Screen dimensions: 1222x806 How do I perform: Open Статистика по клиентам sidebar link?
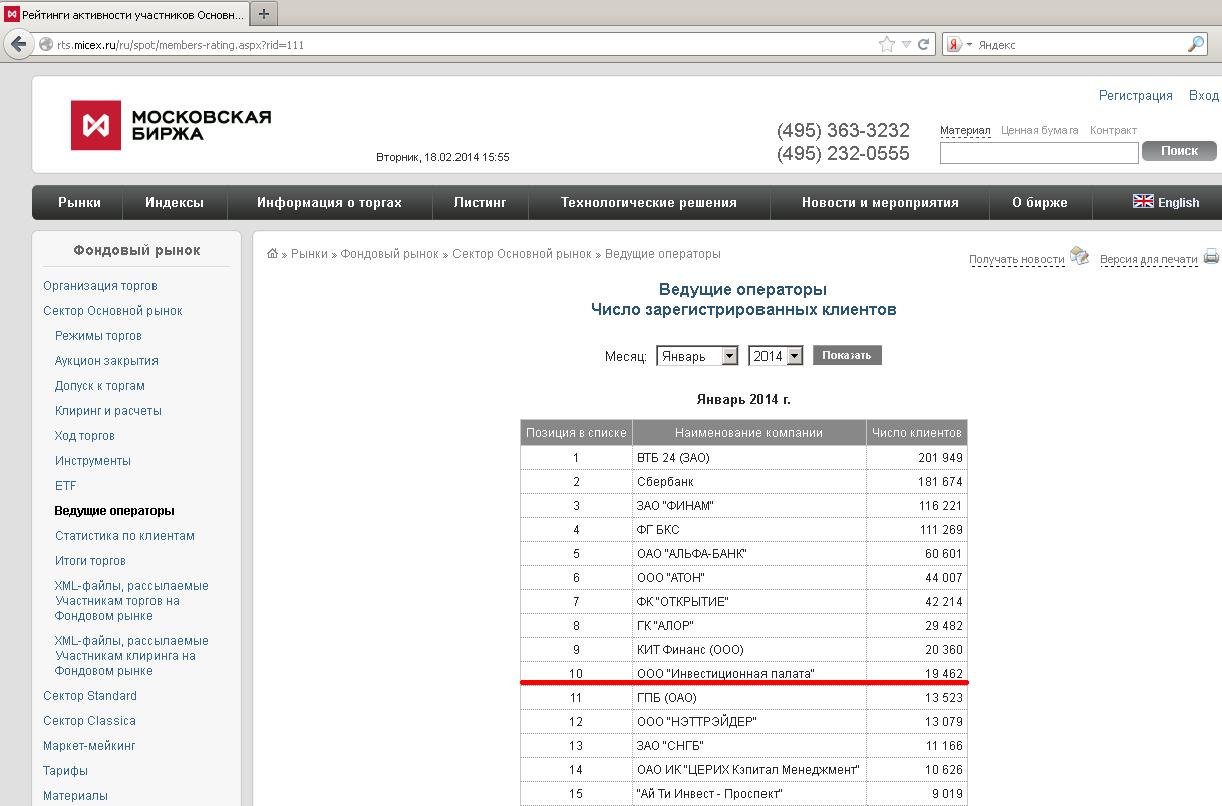[125, 536]
